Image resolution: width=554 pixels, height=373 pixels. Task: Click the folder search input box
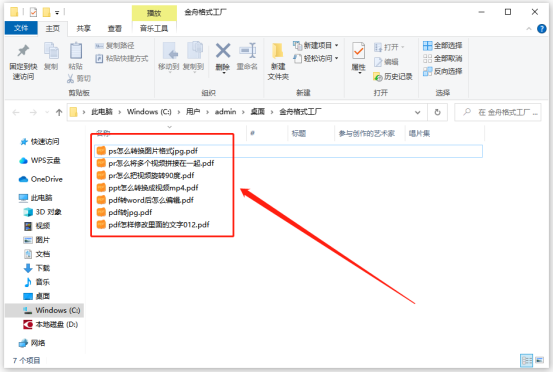pyautogui.click(x=497, y=112)
